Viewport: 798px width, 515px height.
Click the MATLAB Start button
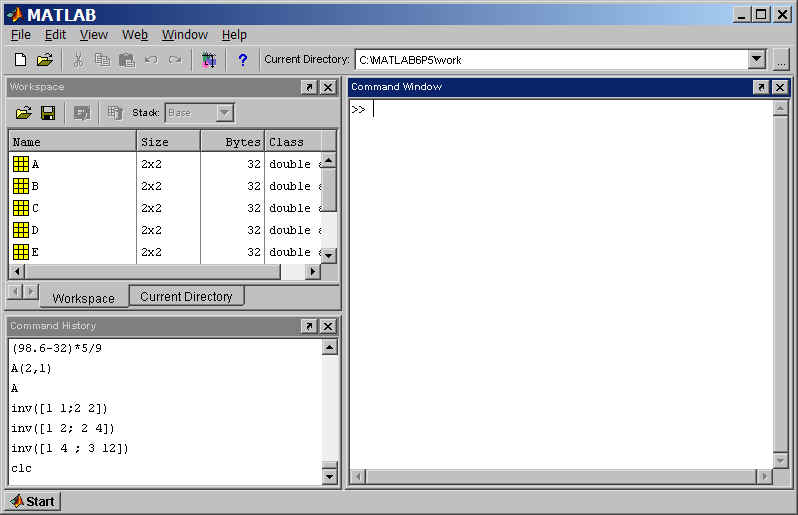[33, 501]
